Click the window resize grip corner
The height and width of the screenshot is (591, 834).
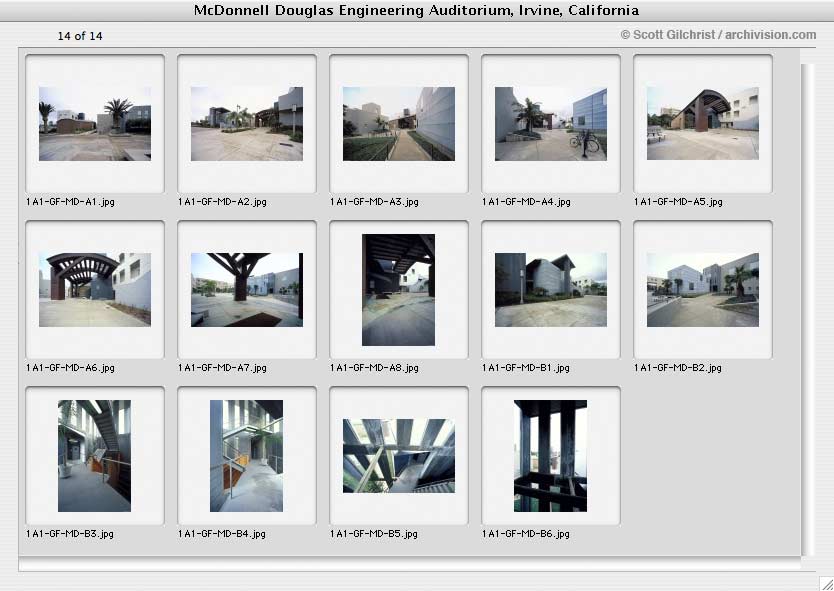tap(826, 583)
